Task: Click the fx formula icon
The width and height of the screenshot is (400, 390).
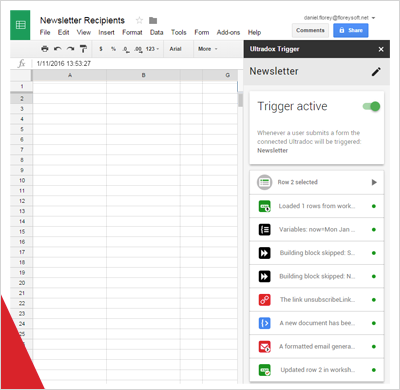Action: (21, 63)
